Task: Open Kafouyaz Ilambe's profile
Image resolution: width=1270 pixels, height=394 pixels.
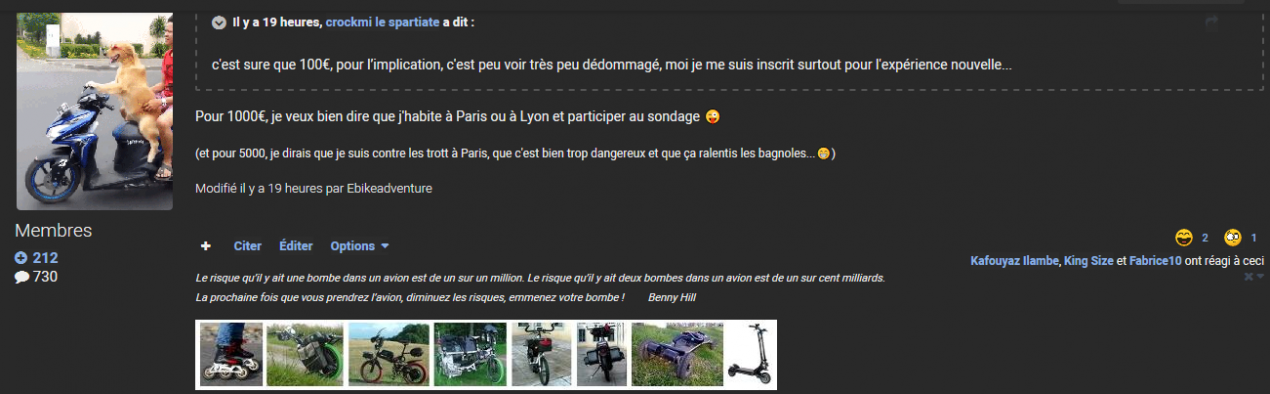Action: (x=1014, y=260)
